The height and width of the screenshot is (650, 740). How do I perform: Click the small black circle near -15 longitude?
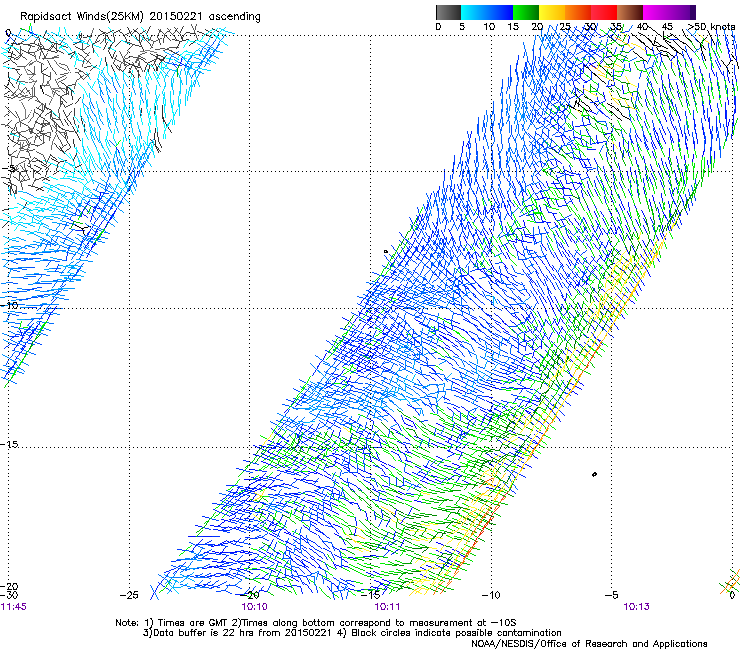tap(386, 252)
